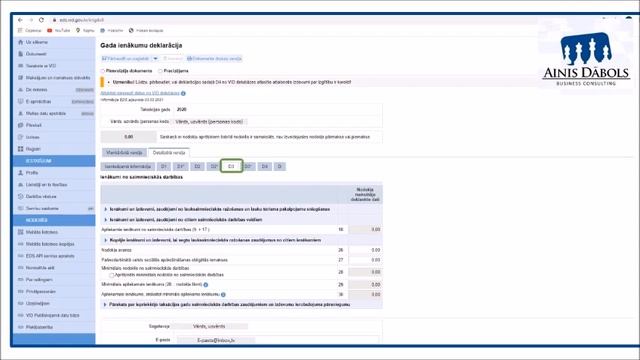Open the D1 section tab
This screenshot has height=360, width=640.
coord(163,167)
